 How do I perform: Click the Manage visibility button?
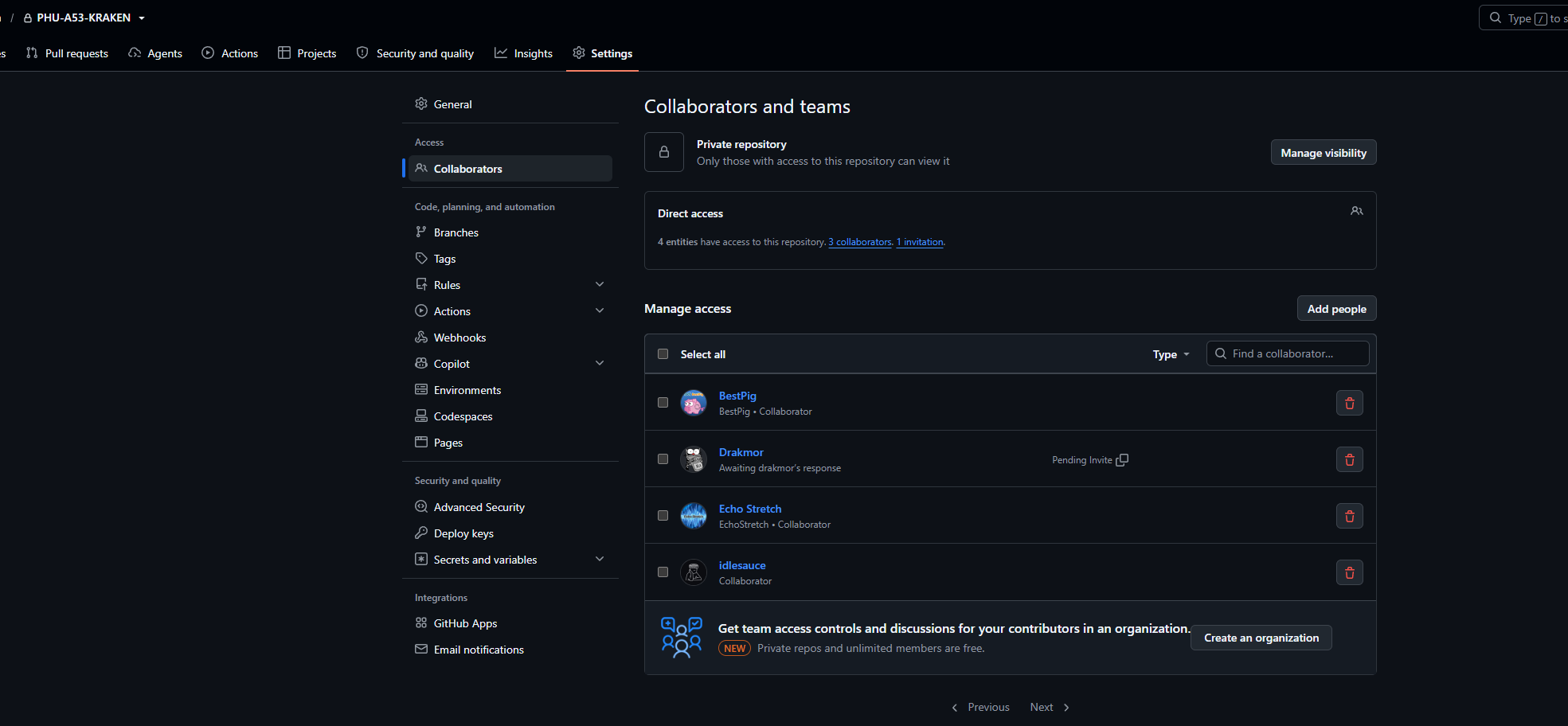(x=1324, y=153)
